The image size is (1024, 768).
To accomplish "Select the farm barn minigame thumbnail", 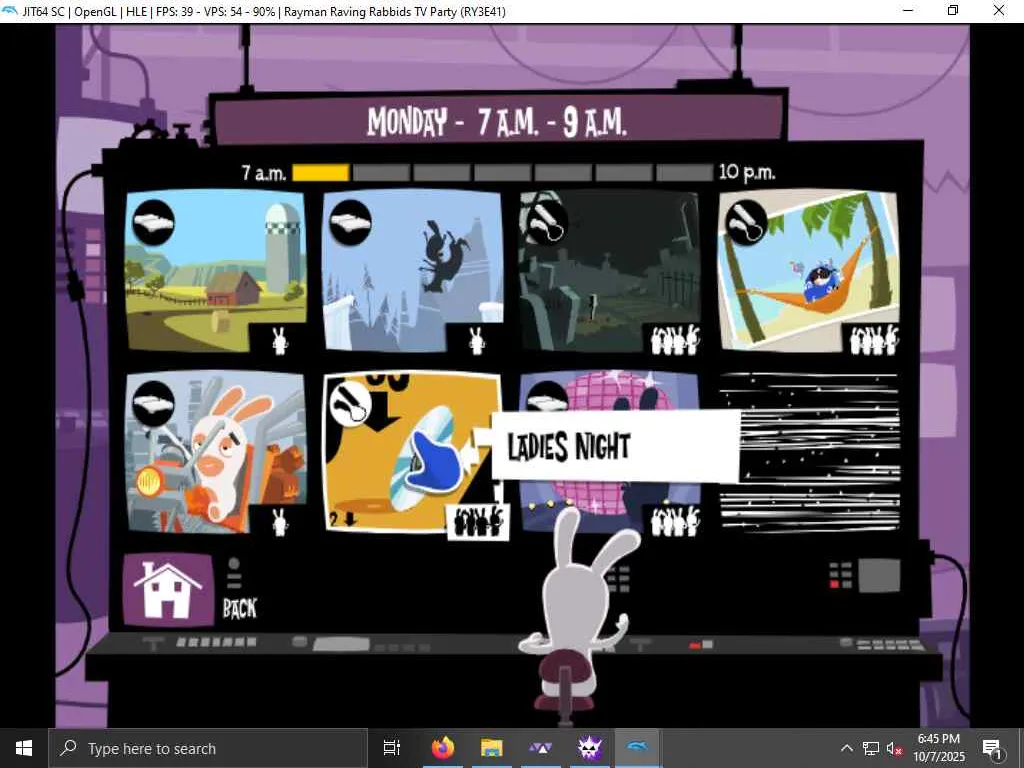I will pyautogui.click(x=215, y=270).
